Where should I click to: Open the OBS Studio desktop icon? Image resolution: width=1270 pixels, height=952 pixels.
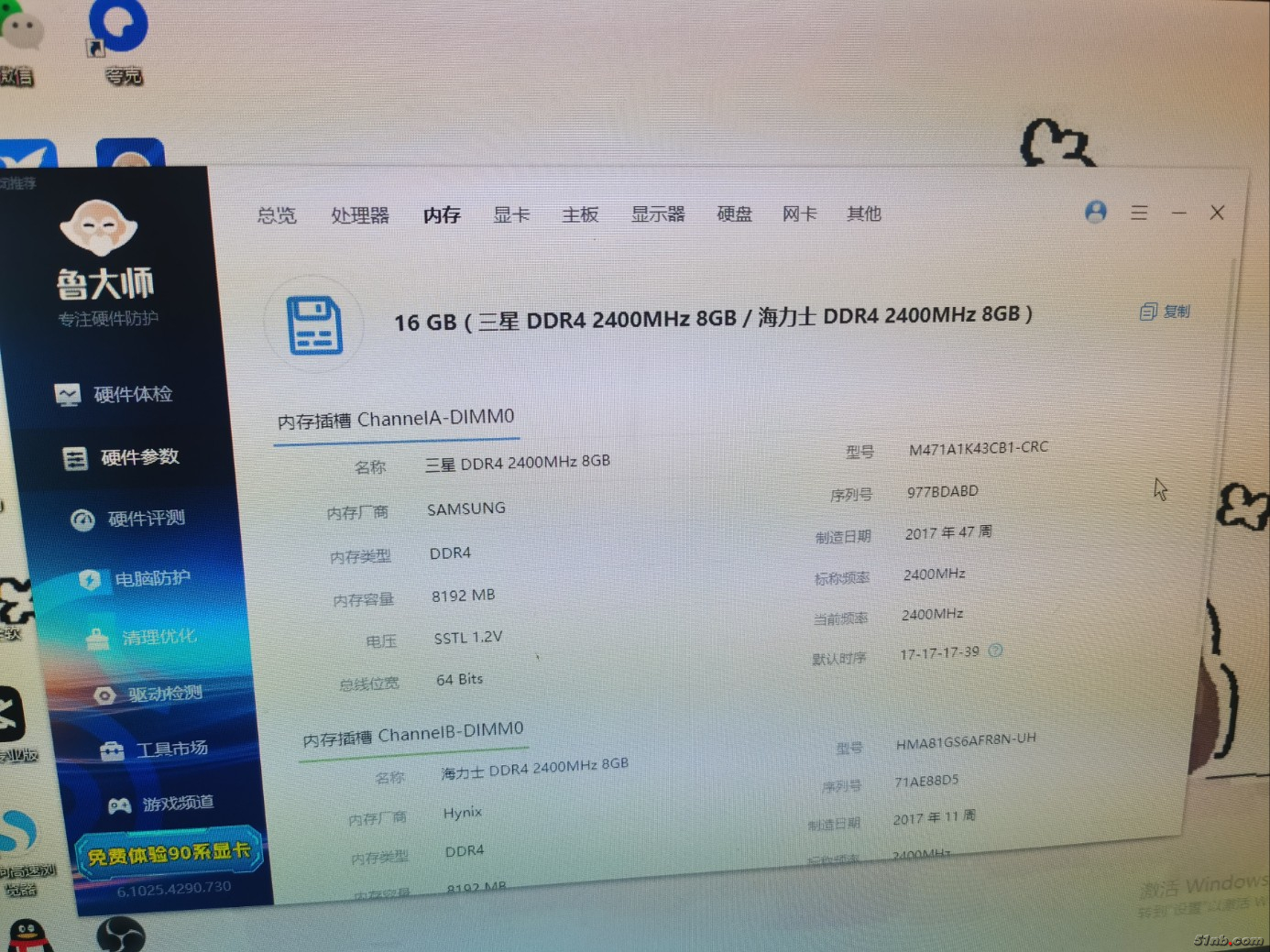(121, 935)
